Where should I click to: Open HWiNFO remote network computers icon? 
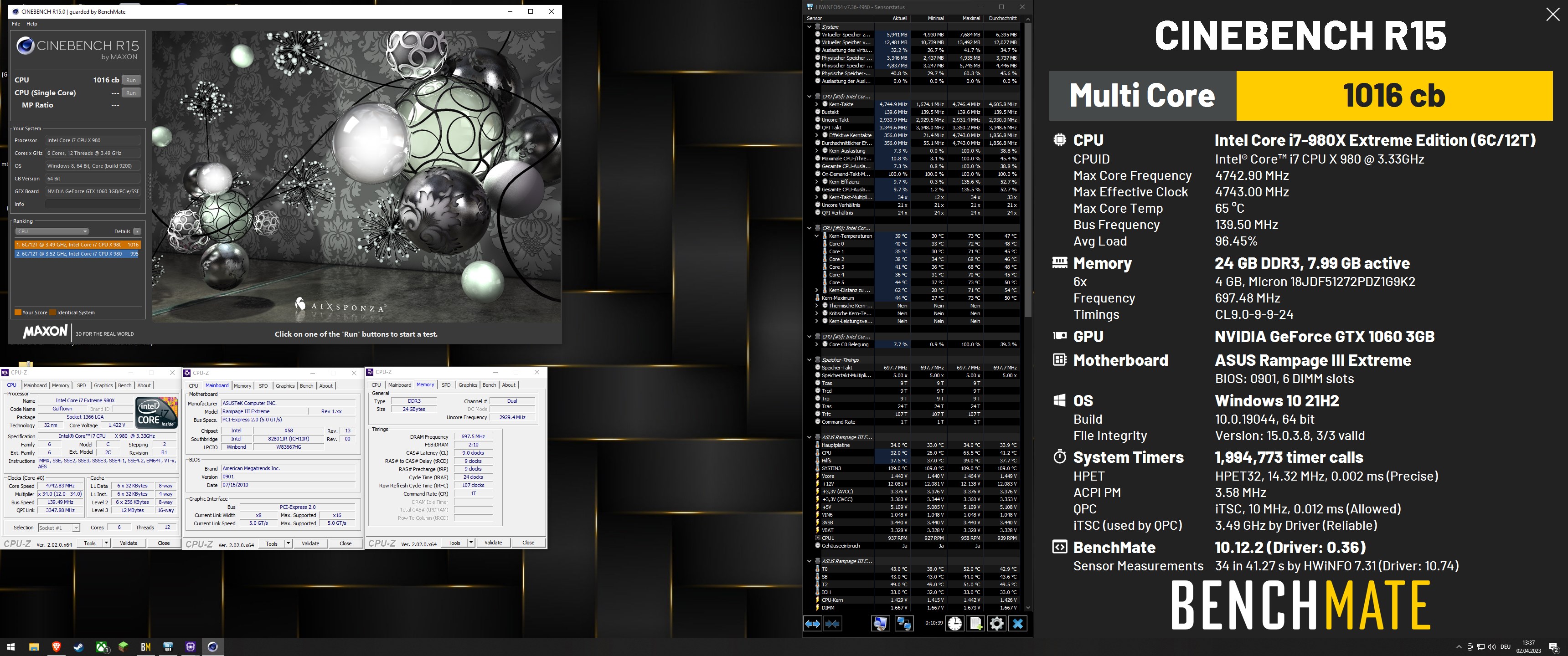click(903, 623)
